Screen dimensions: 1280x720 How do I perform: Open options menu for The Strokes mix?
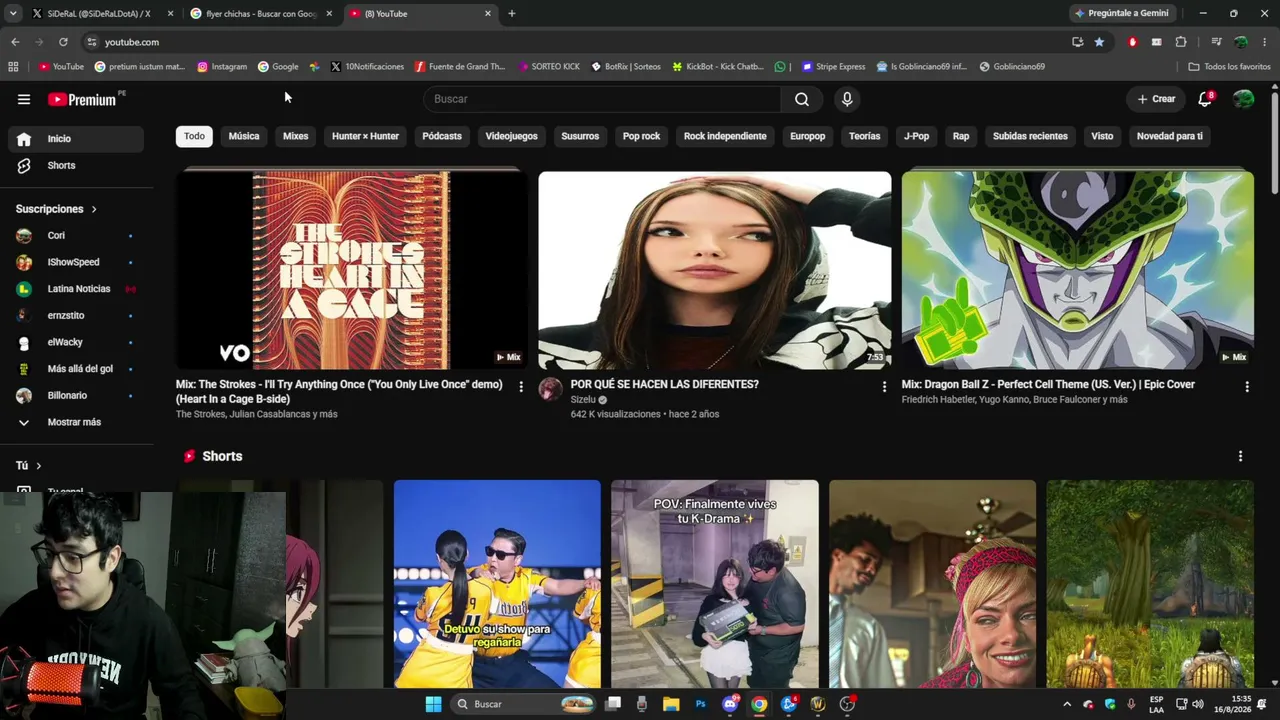point(521,386)
